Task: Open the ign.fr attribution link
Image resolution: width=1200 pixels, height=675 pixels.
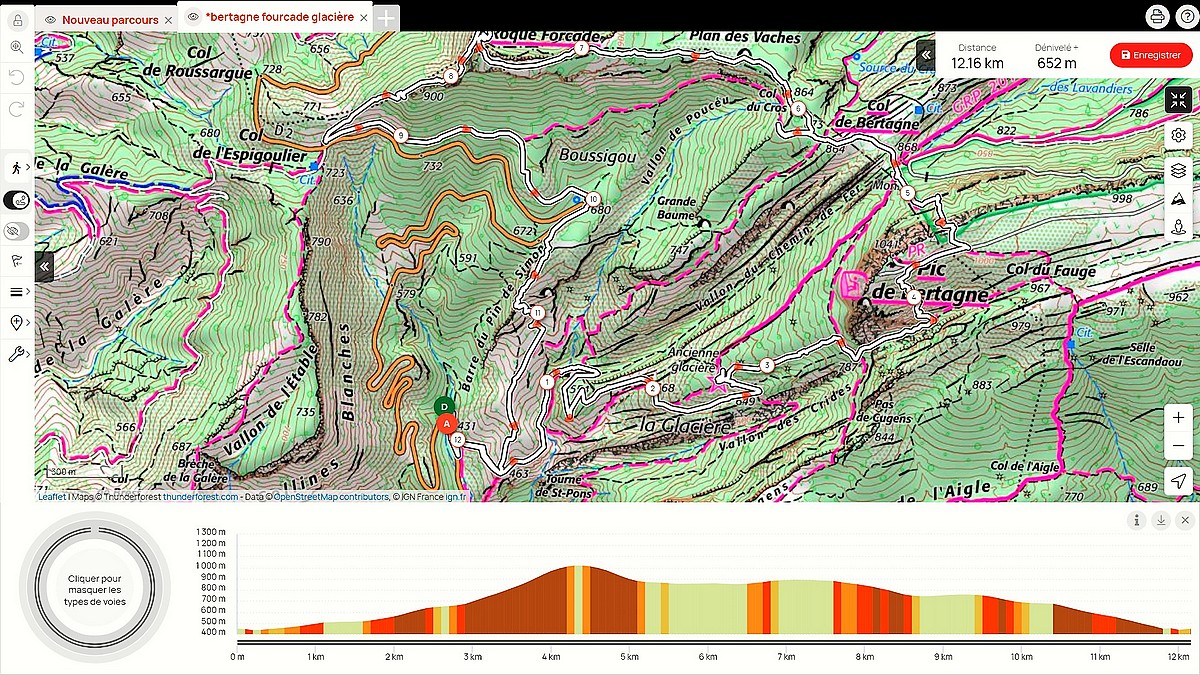Action: (457, 497)
